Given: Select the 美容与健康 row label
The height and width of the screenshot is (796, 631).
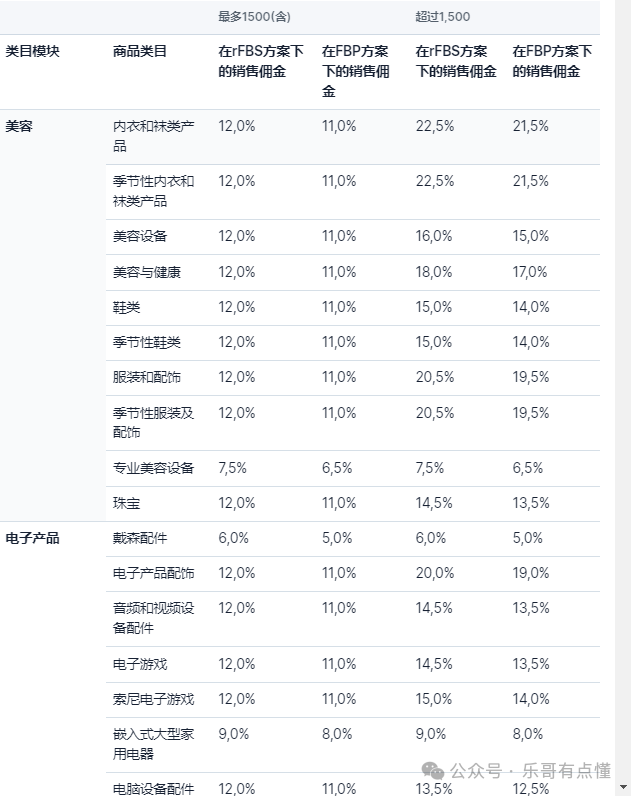Looking at the screenshot, I should (x=147, y=272).
